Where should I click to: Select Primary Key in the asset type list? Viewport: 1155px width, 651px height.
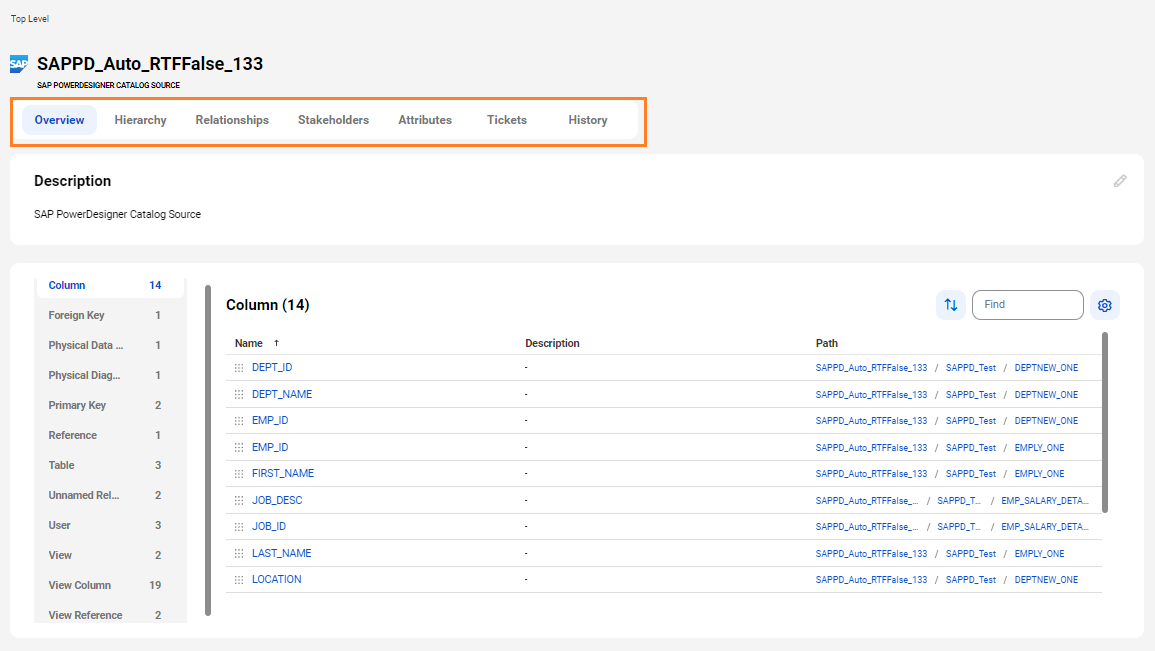[109, 405]
